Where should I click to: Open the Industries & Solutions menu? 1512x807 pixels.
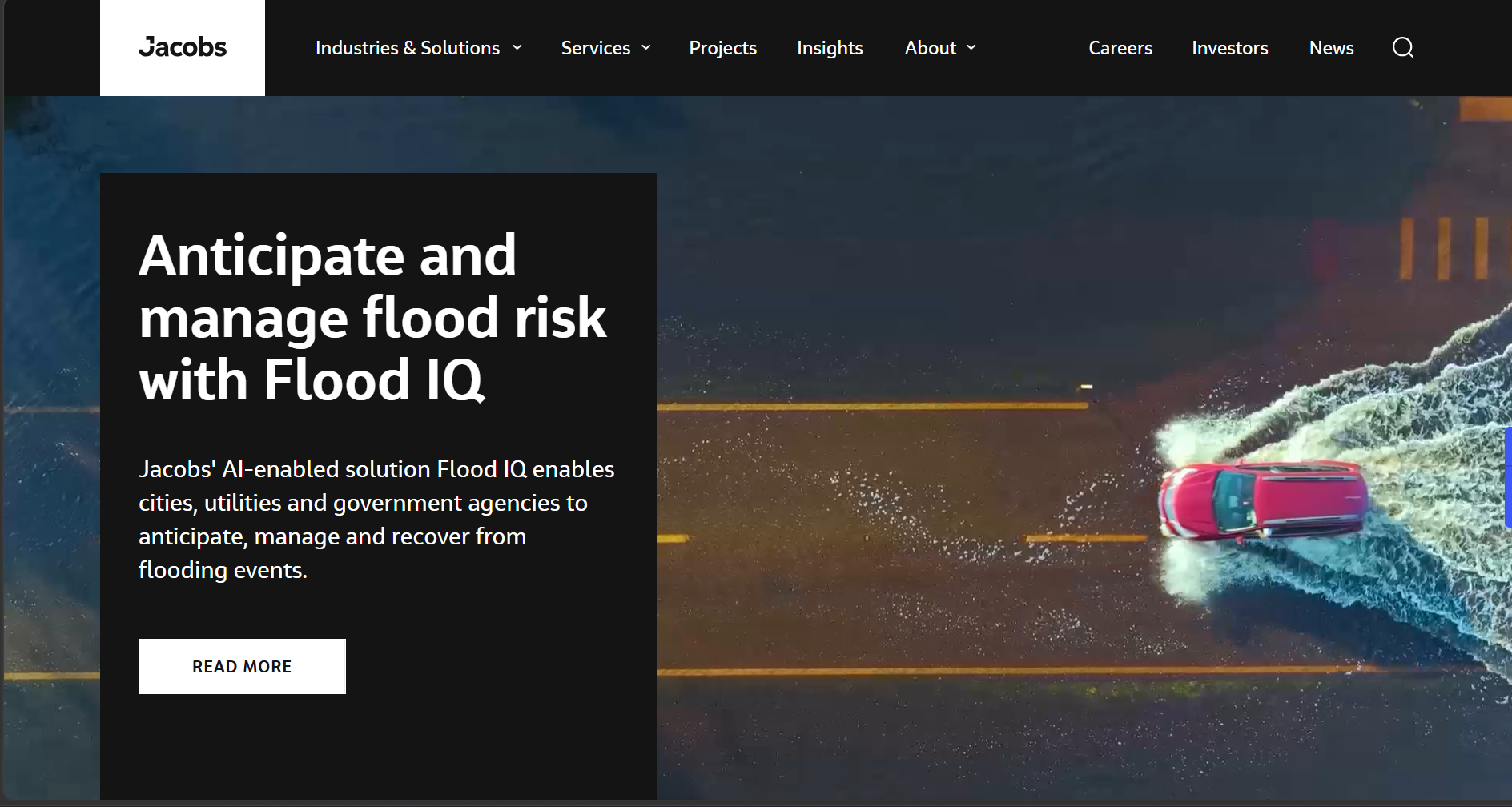[x=408, y=48]
